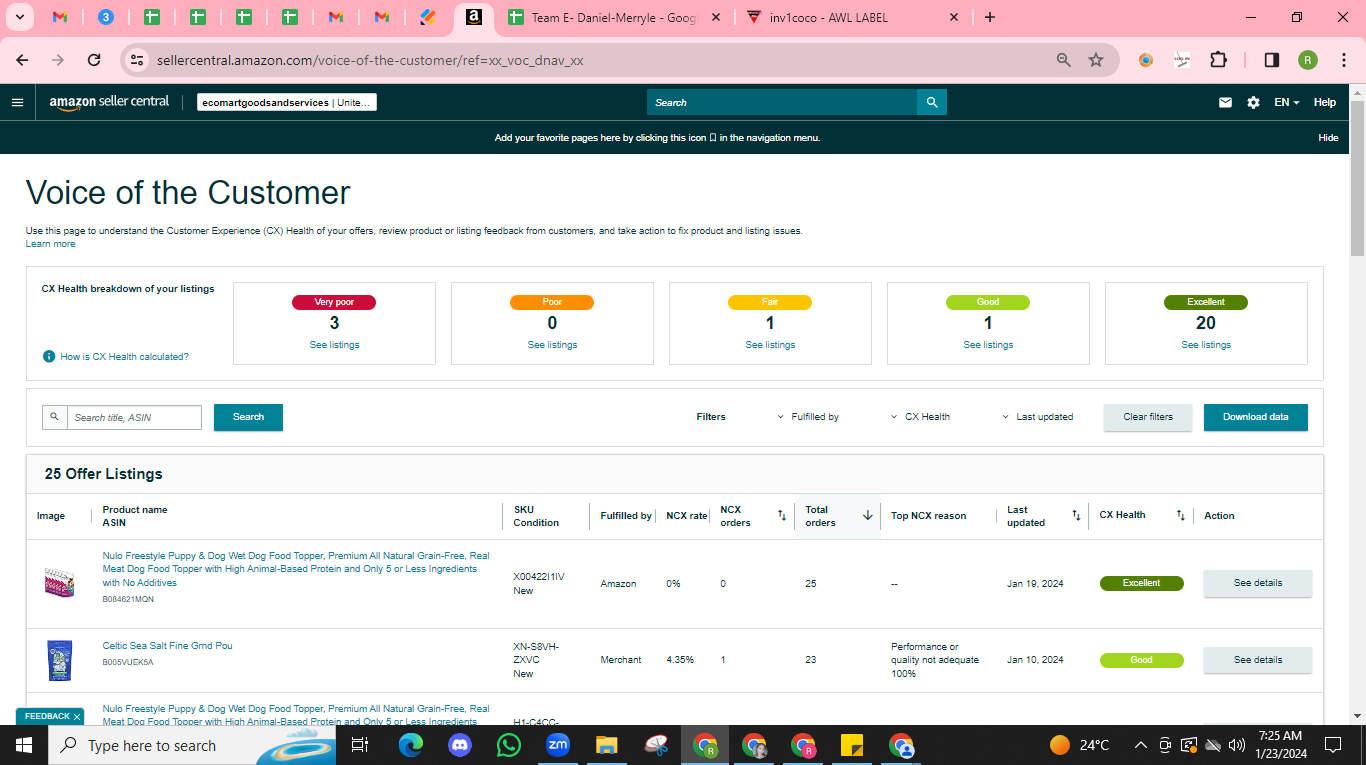The height and width of the screenshot is (765, 1366).
Task: Click the Search title, ASIN input field
Action: [x=134, y=417]
